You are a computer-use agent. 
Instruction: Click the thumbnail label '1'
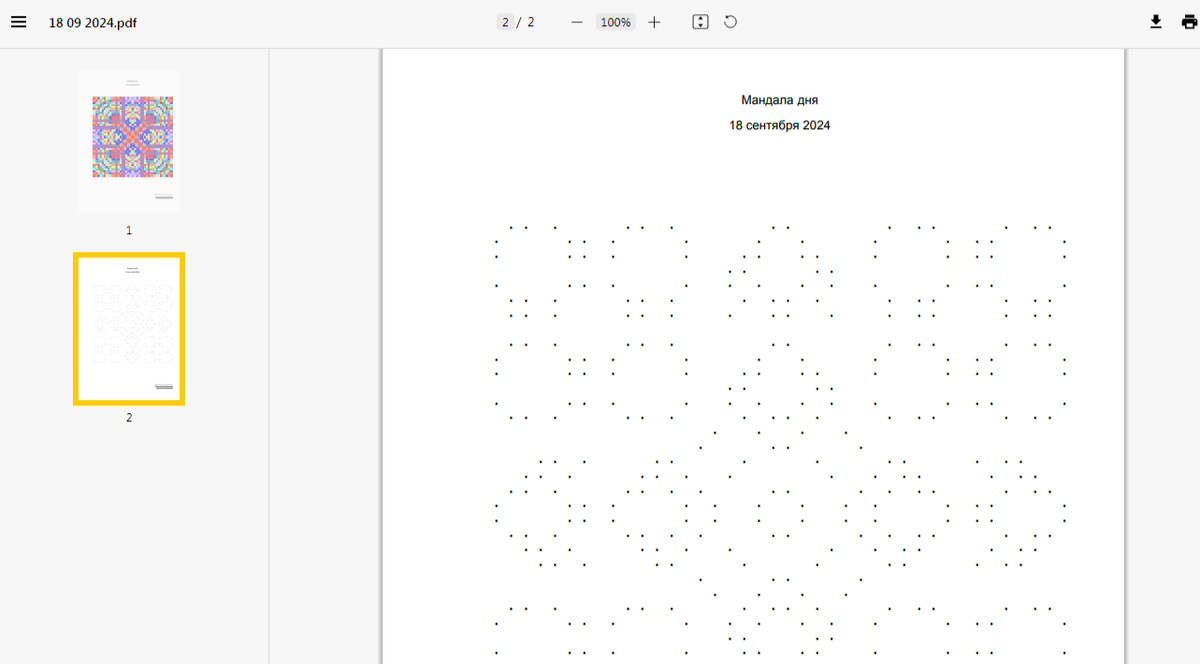[129, 230]
